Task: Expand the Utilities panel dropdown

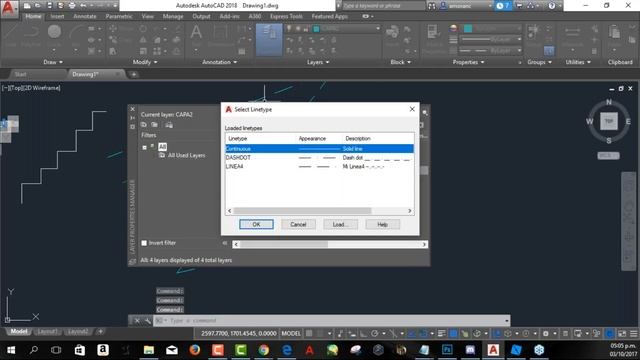Action: tap(578, 62)
